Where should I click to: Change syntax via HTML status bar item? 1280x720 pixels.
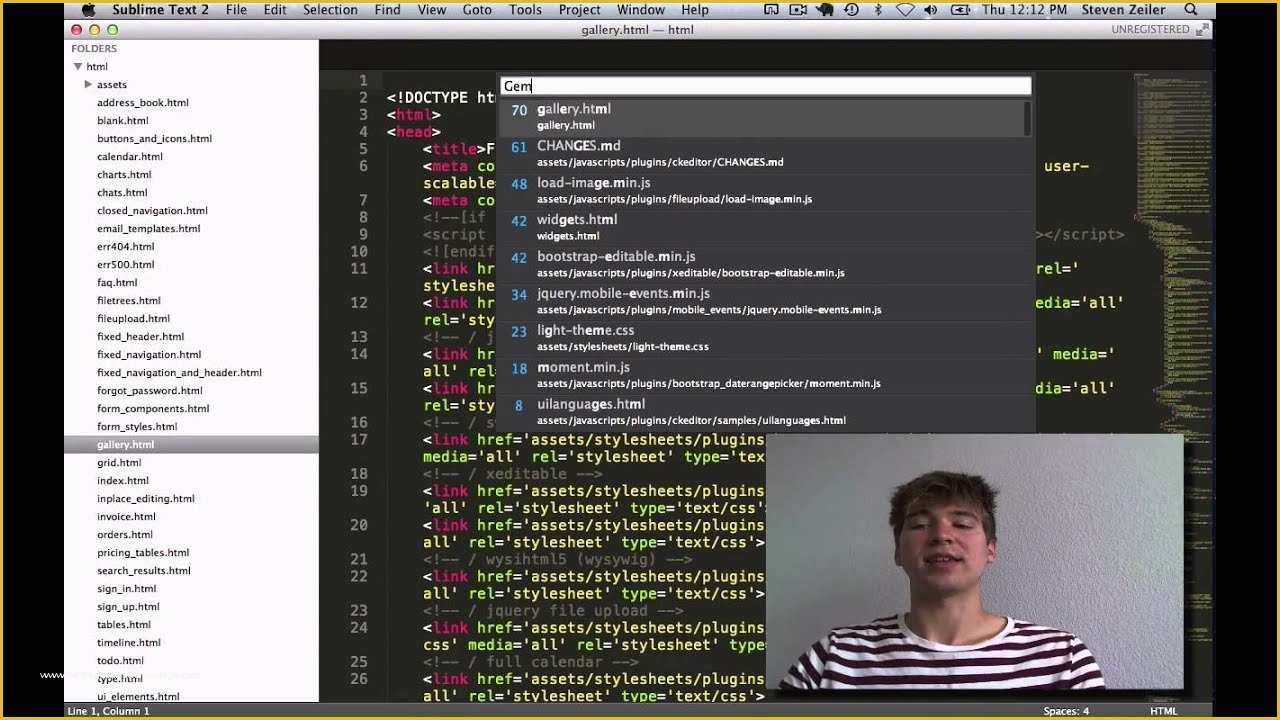click(1163, 711)
